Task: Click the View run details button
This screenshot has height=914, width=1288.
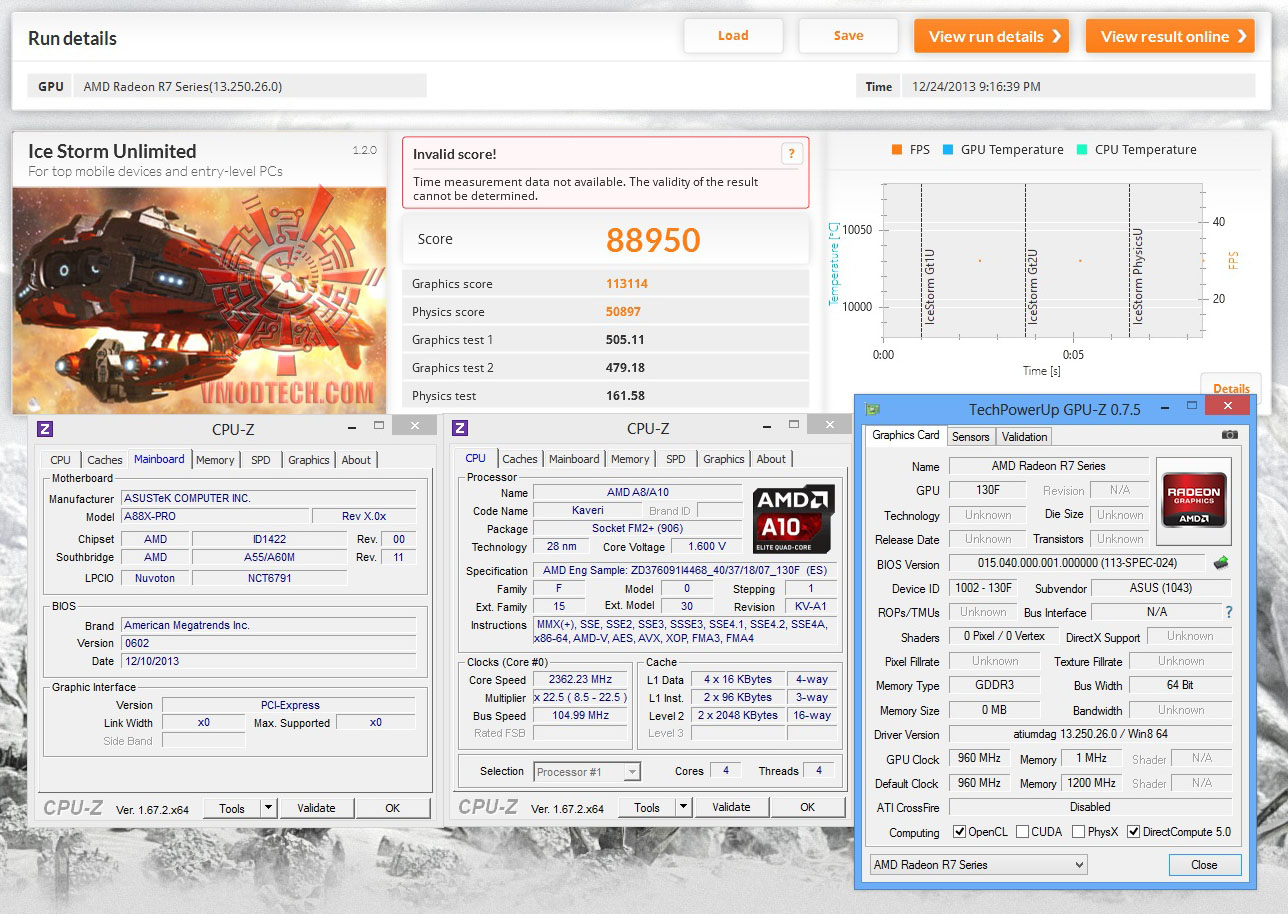Action: pos(991,36)
